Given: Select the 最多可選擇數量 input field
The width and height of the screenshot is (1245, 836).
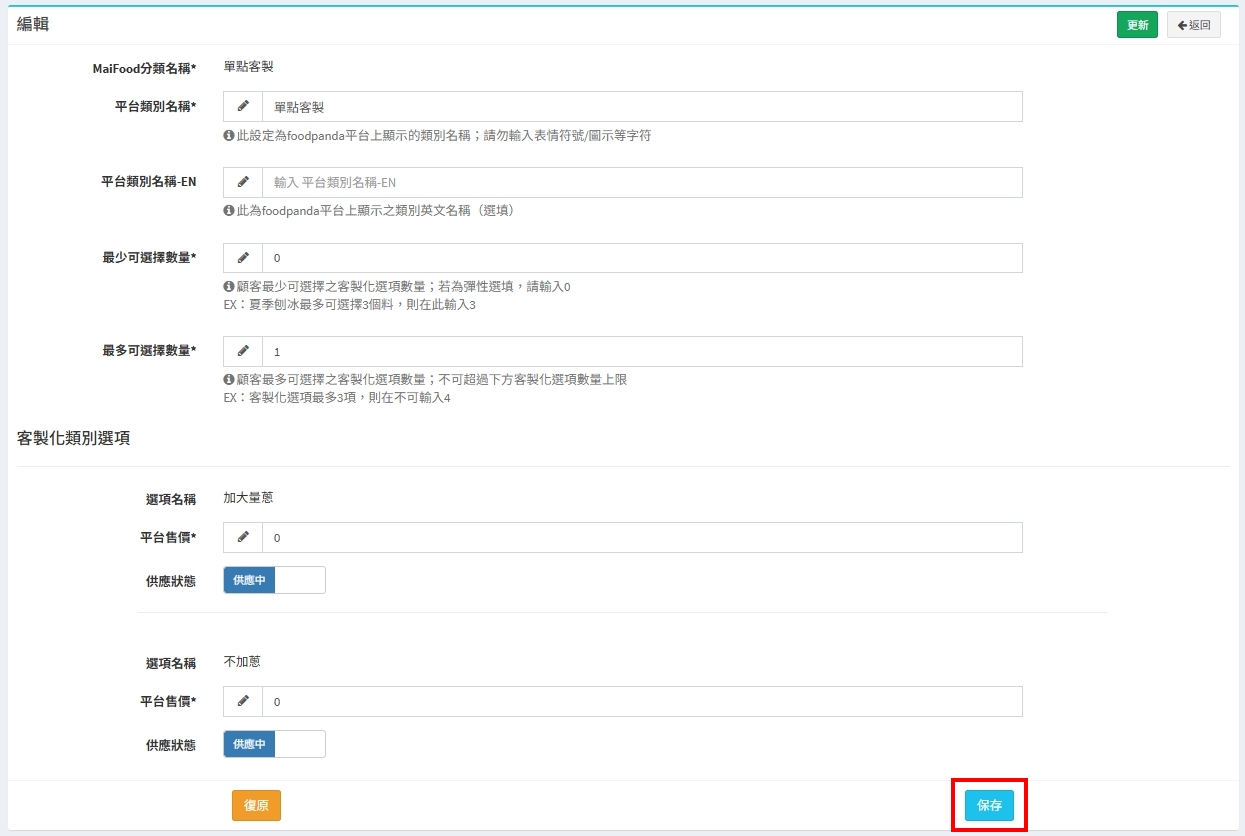Looking at the screenshot, I should pos(641,351).
